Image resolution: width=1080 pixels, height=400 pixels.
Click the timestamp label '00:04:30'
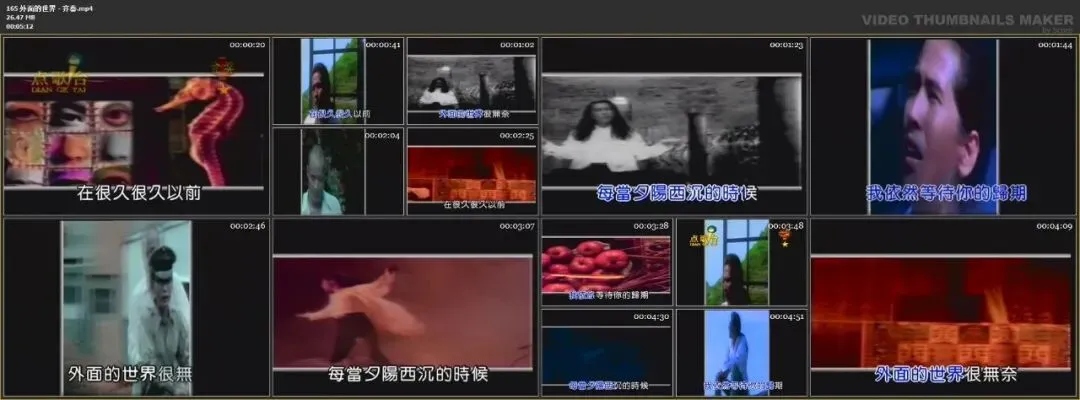tap(652, 317)
